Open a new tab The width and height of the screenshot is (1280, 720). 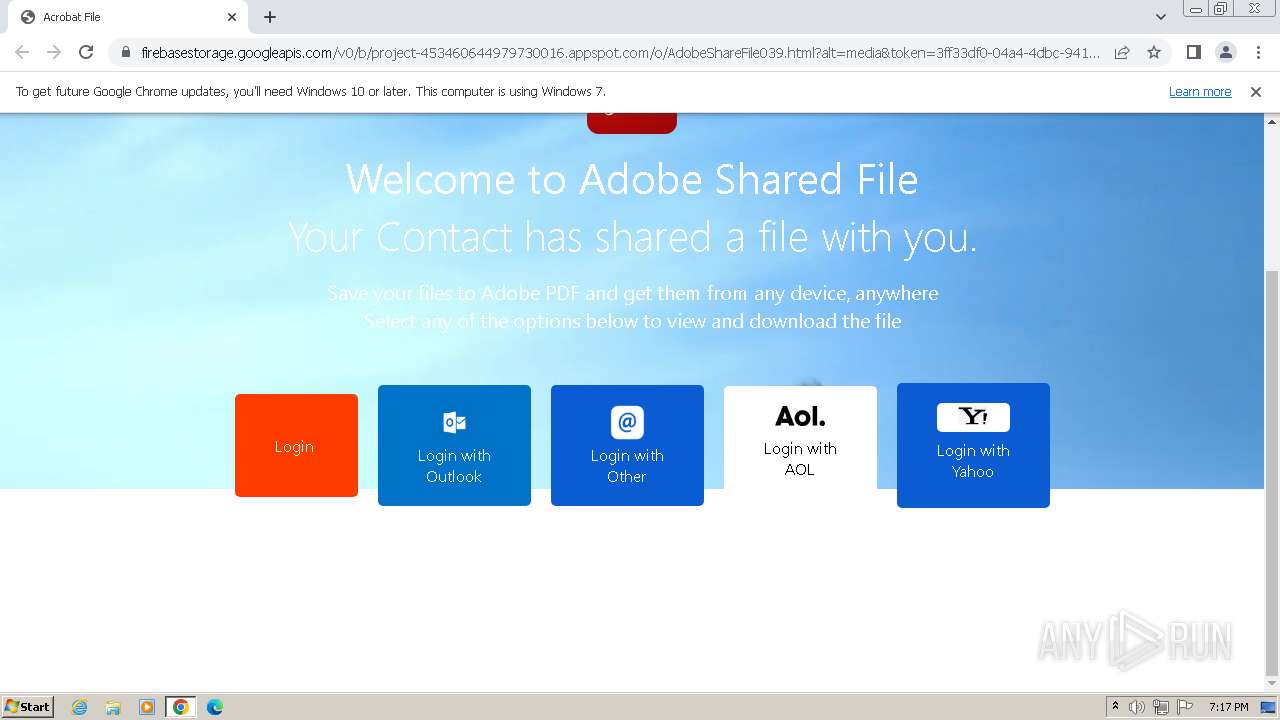coord(270,17)
